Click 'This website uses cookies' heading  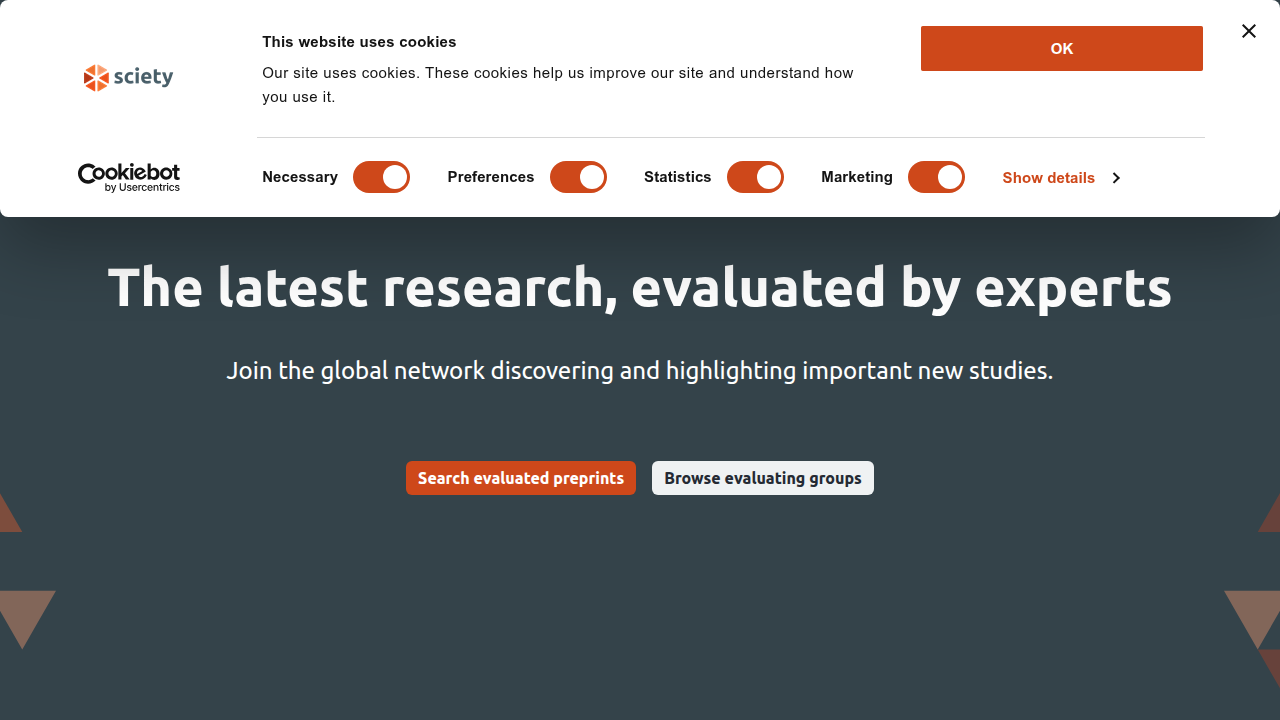[359, 42]
